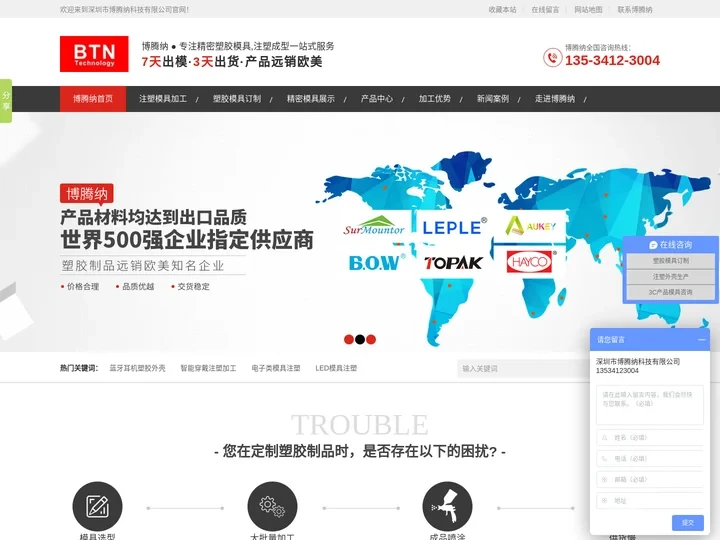Click the red BTN Technology logo

click(x=94, y=54)
